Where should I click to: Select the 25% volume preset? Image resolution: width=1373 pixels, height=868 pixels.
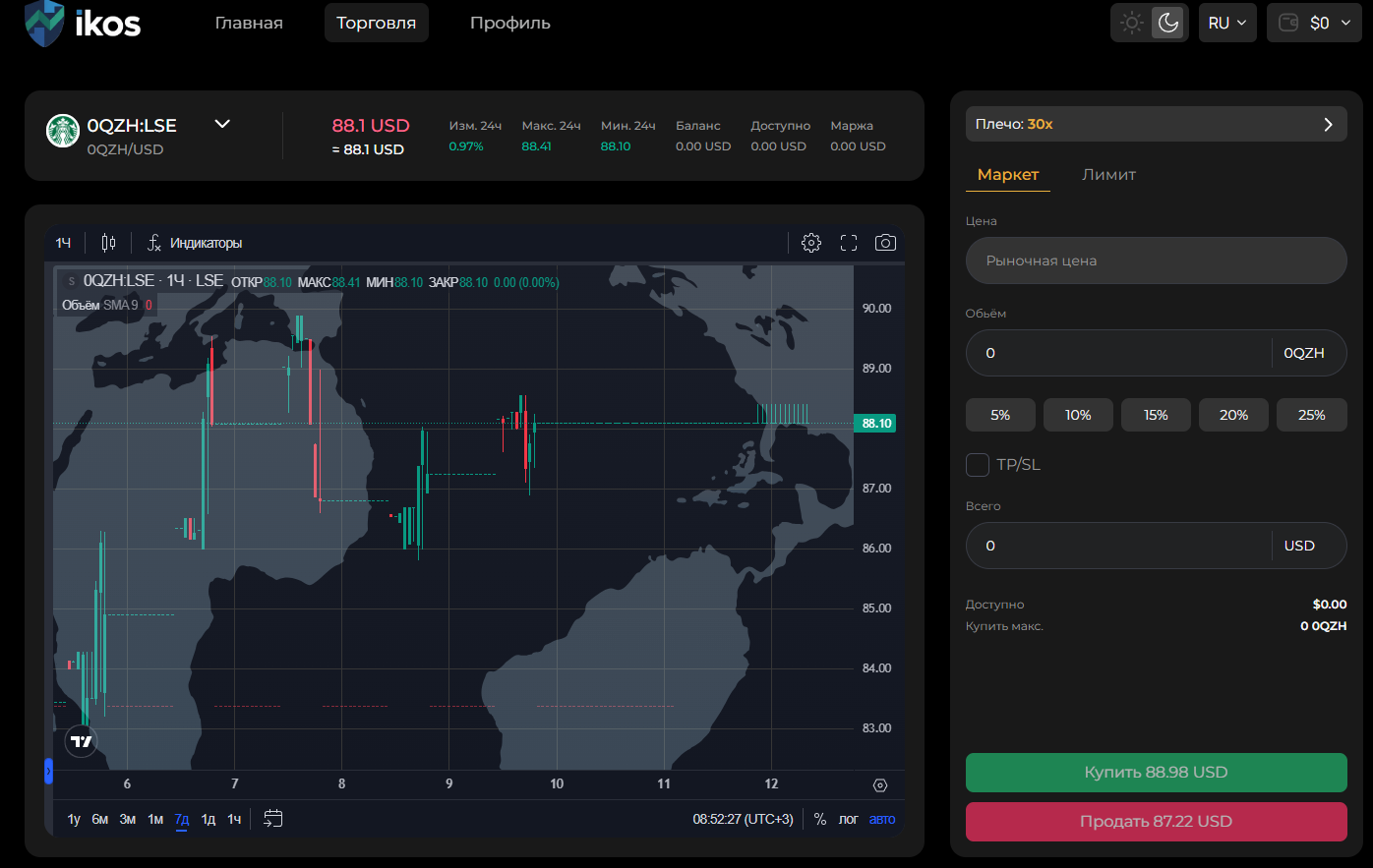tap(1311, 415)
